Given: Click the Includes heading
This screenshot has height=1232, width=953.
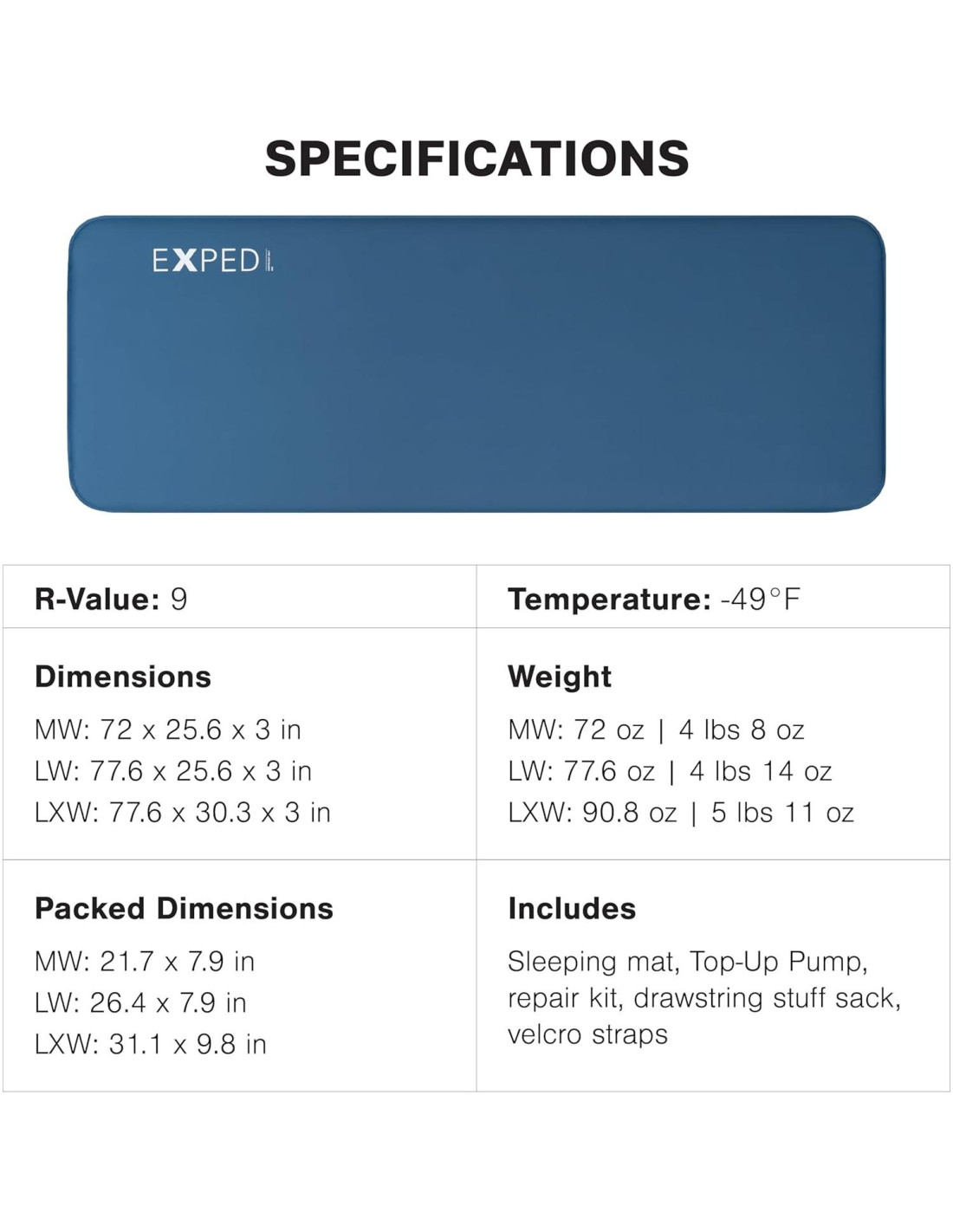Looking at the screenshot, I should click(x=572, y=908).
